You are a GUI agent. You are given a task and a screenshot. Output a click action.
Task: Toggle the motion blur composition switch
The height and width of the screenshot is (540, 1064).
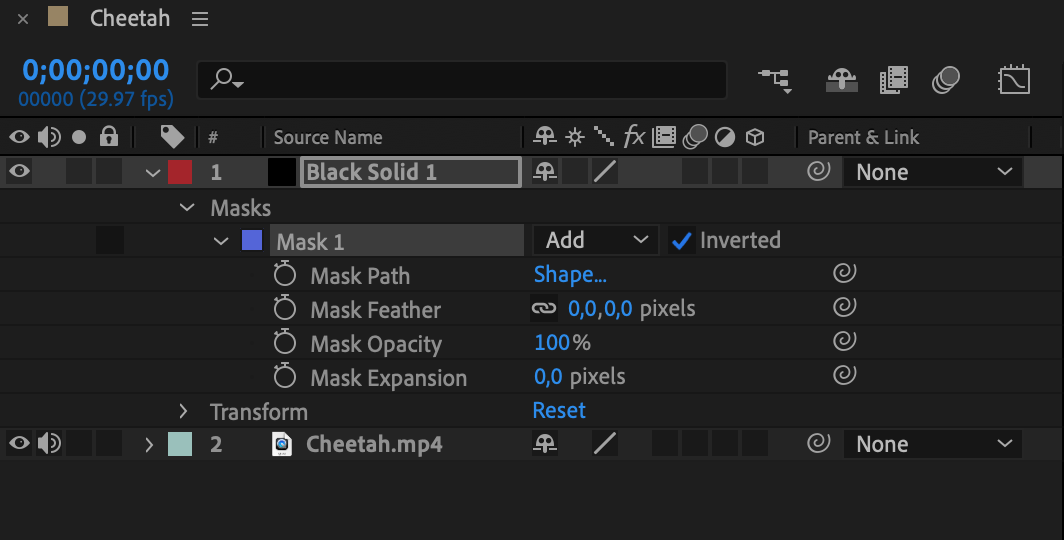coord(945,79)
